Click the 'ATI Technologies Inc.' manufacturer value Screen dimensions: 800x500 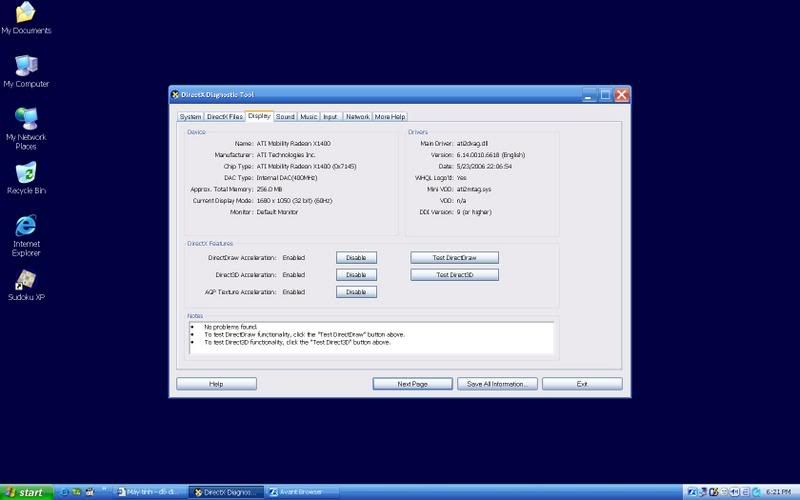(286, 155)
